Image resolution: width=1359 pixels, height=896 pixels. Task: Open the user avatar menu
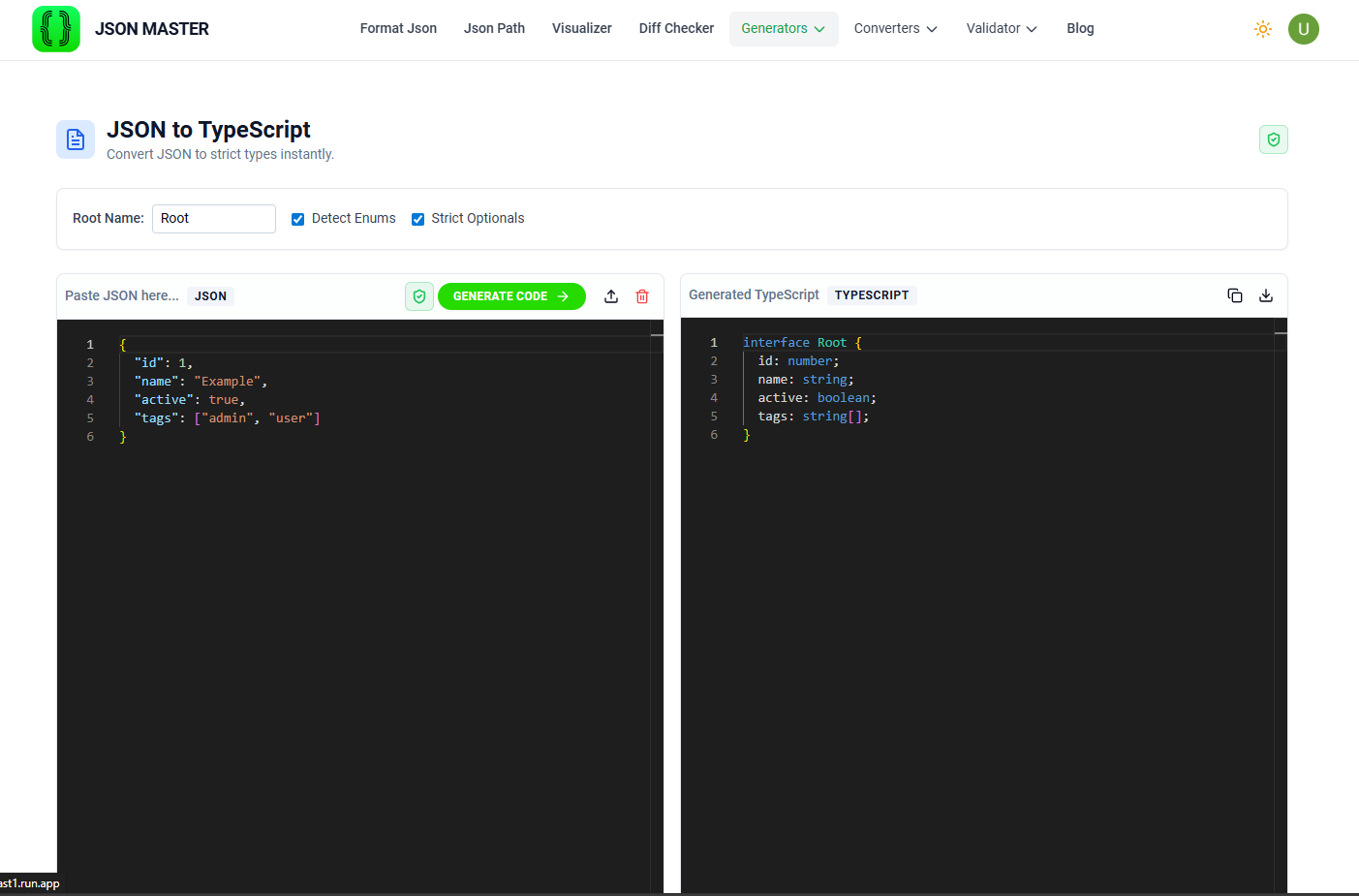click(x=1304, y=29)
